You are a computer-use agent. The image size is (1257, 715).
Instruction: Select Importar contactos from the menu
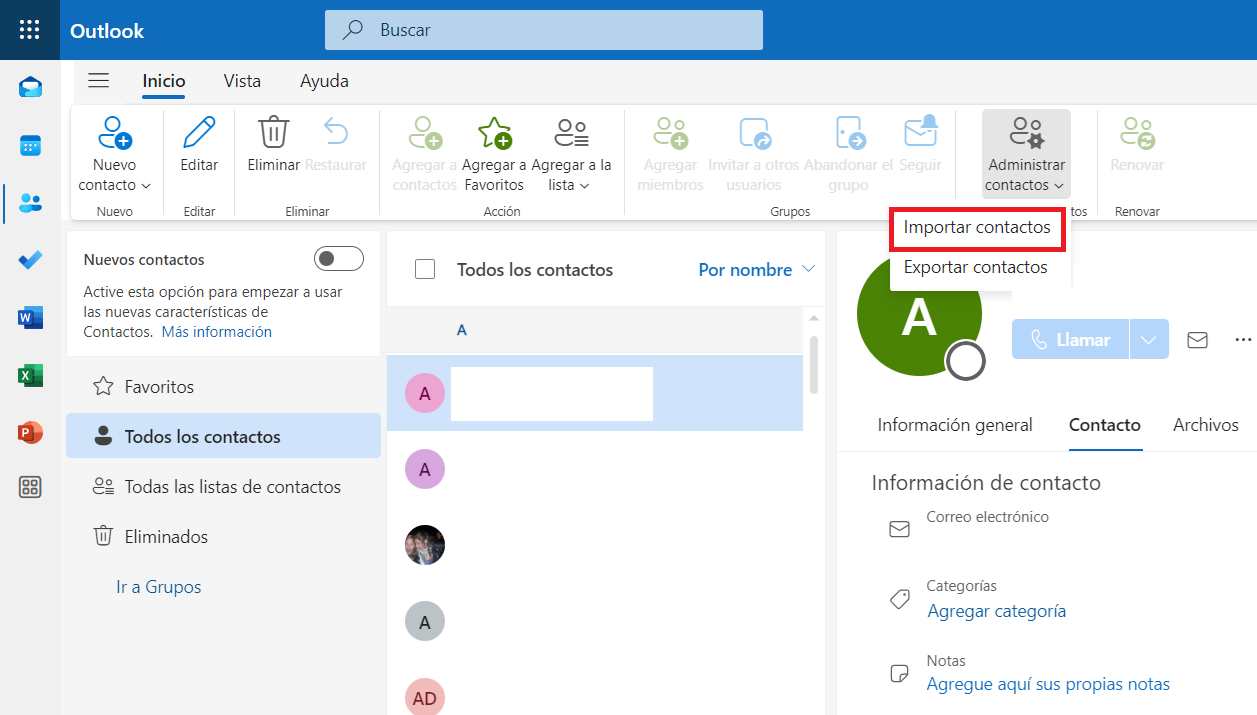pyautogui.click(x=977, y=227)
